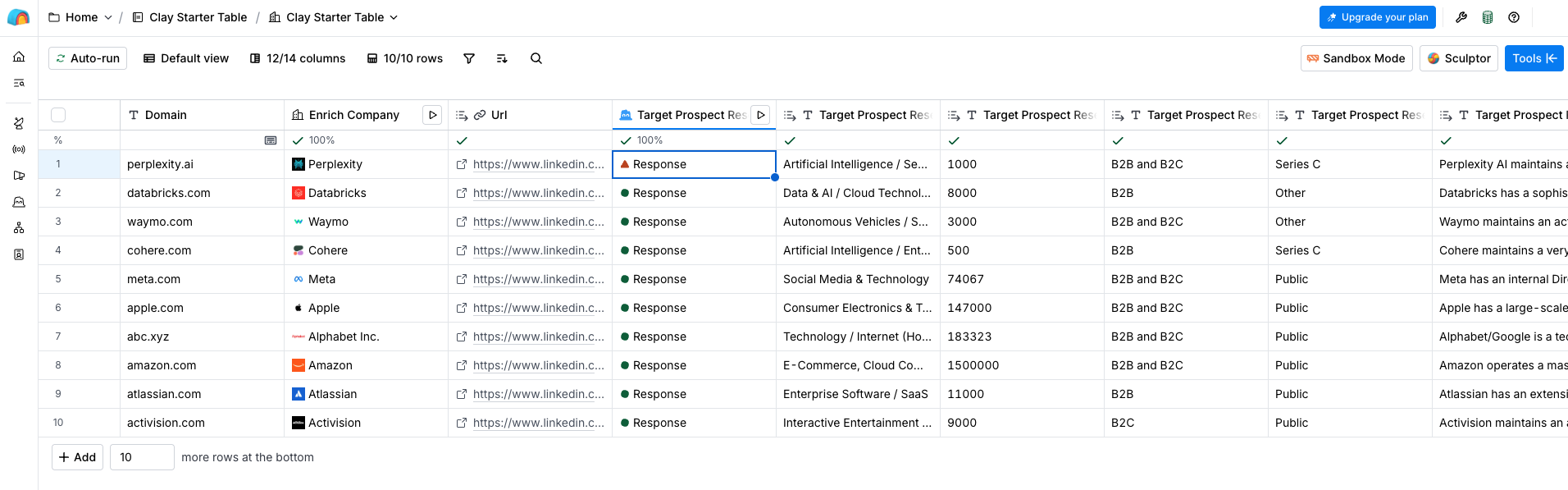Click keyboard icon in Domain summary row
The width and height of the screenshot is (1568, 490).
pos(271,140)
